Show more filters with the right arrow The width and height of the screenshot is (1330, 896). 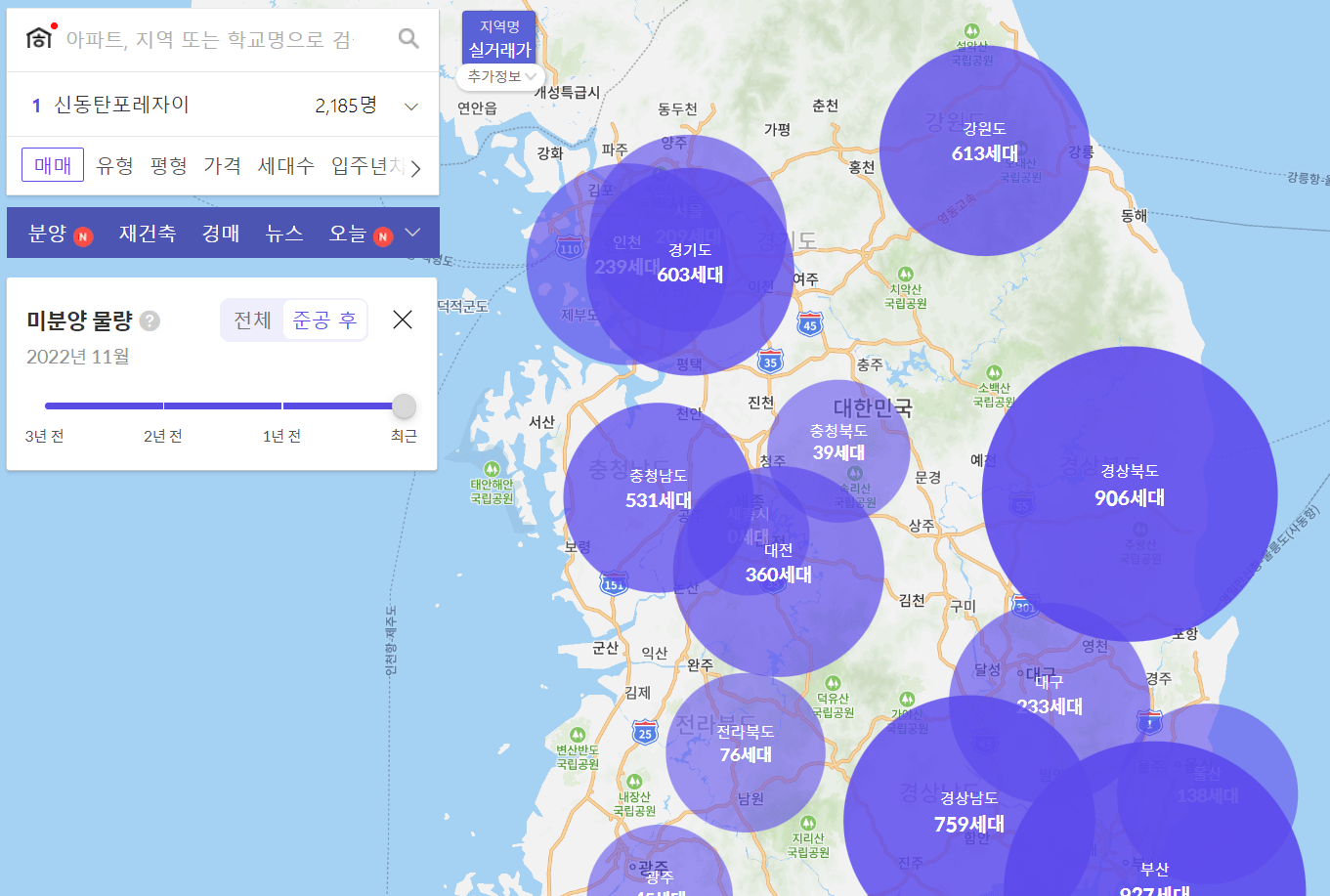pos(416,168)
